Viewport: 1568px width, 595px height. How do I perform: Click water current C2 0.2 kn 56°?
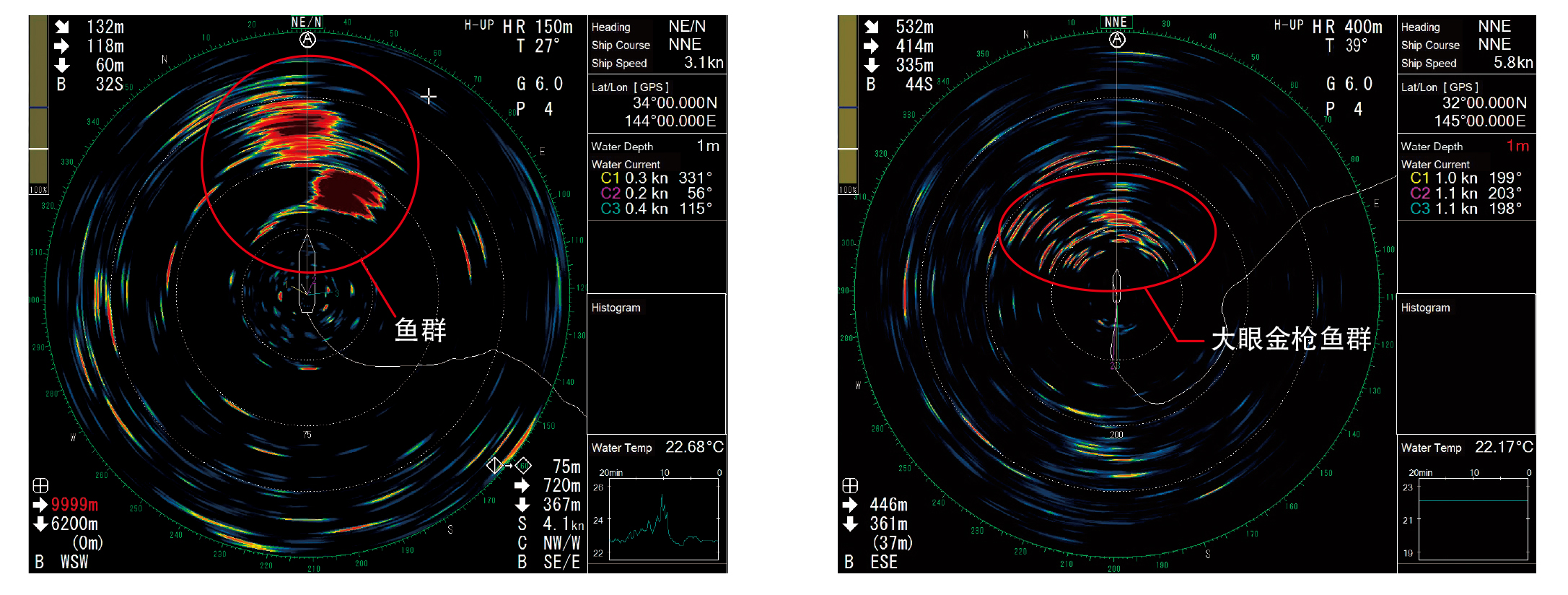656,194
